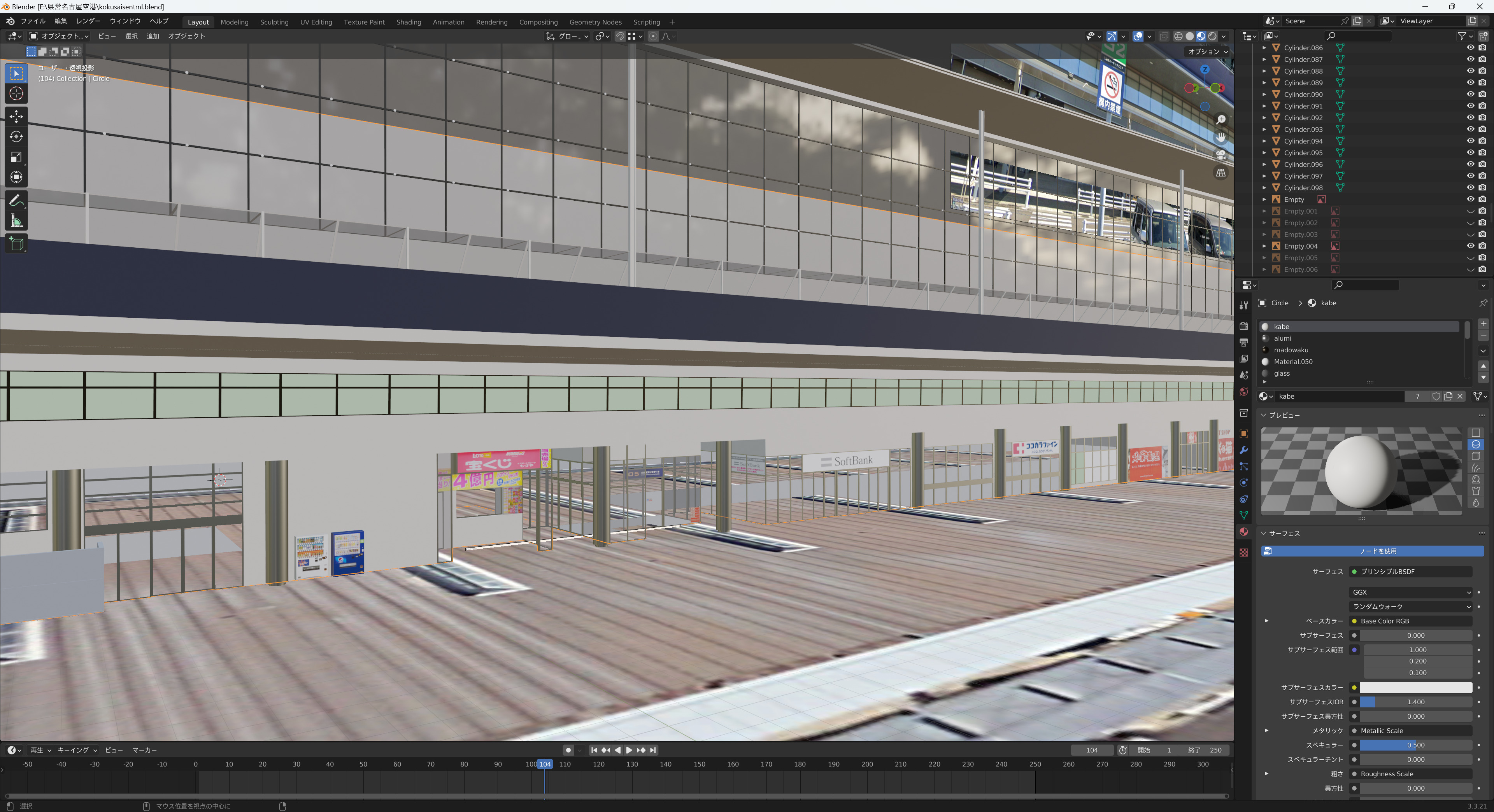Open the Object Data properties tab
The image size is (1494, 812).
click(x=1243, y=515)
